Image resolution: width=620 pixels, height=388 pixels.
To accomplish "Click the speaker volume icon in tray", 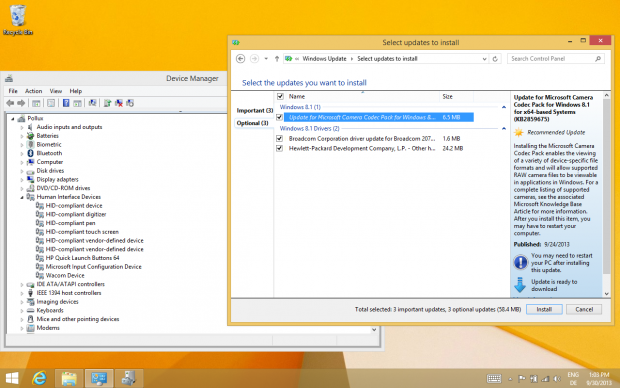I will 557,379.
